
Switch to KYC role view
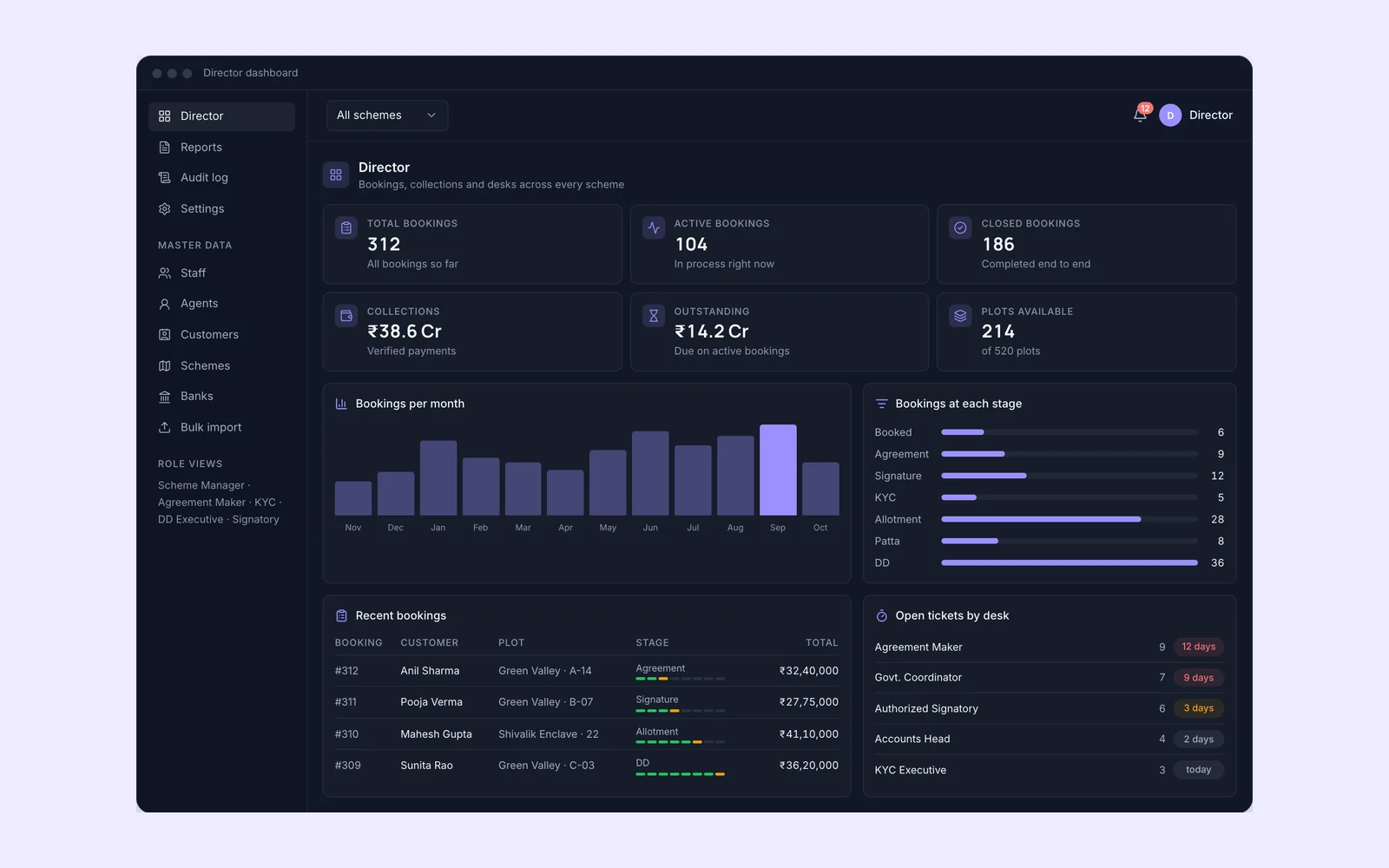point(265,503)
